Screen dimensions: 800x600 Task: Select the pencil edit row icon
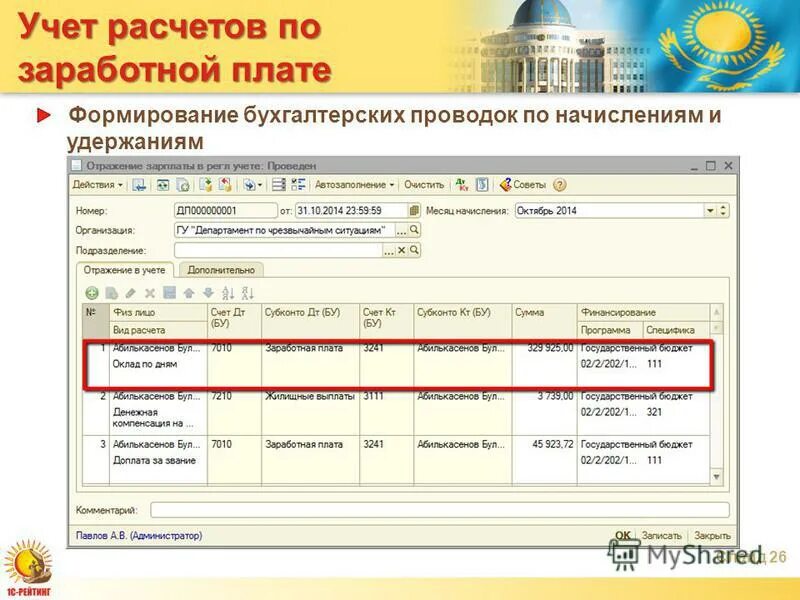click(x=130, y=291)
